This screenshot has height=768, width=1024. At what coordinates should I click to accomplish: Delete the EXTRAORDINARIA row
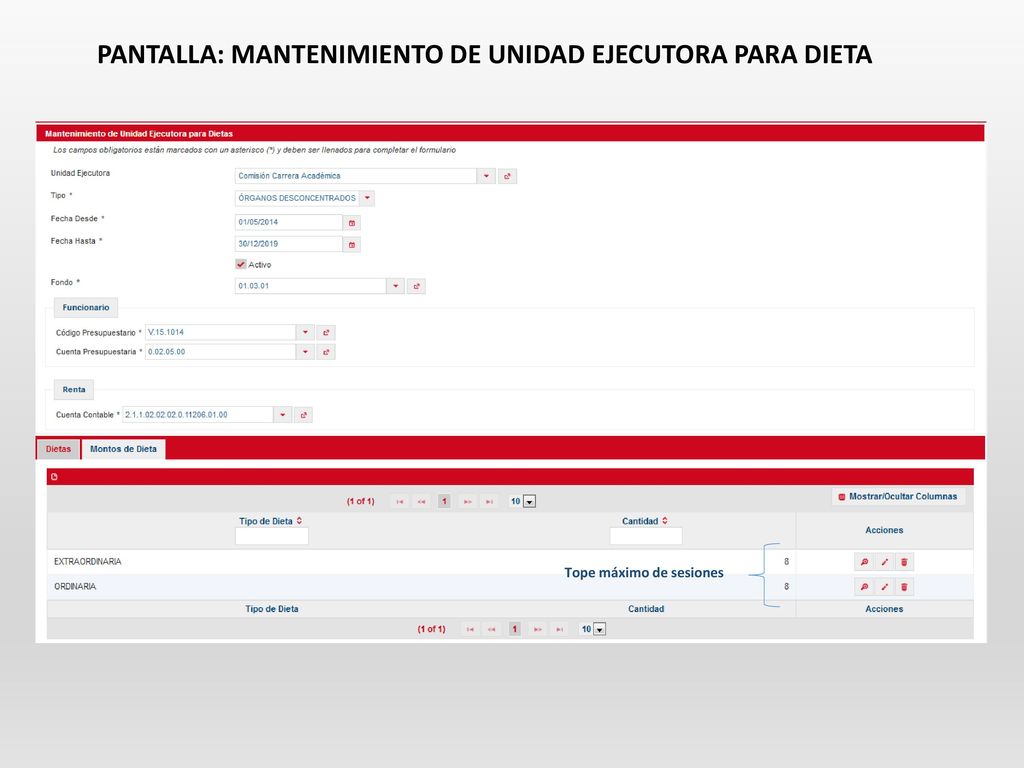tap(904, 562)
